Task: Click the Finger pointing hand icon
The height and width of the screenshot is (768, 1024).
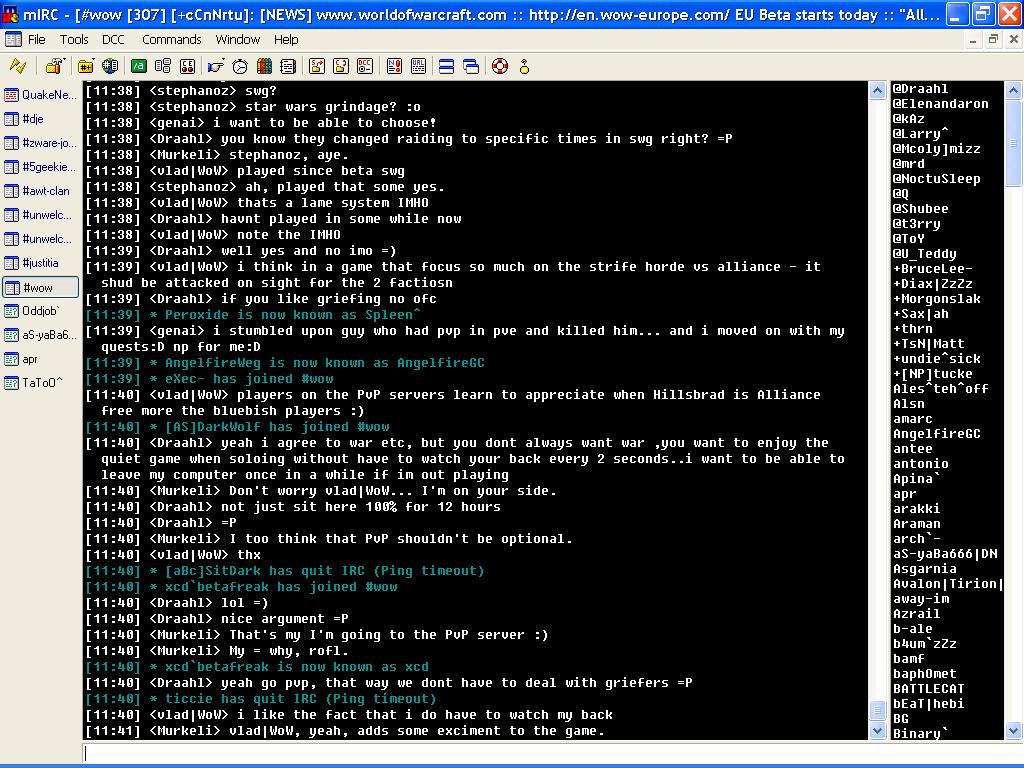Action: (x=215, y=66)
